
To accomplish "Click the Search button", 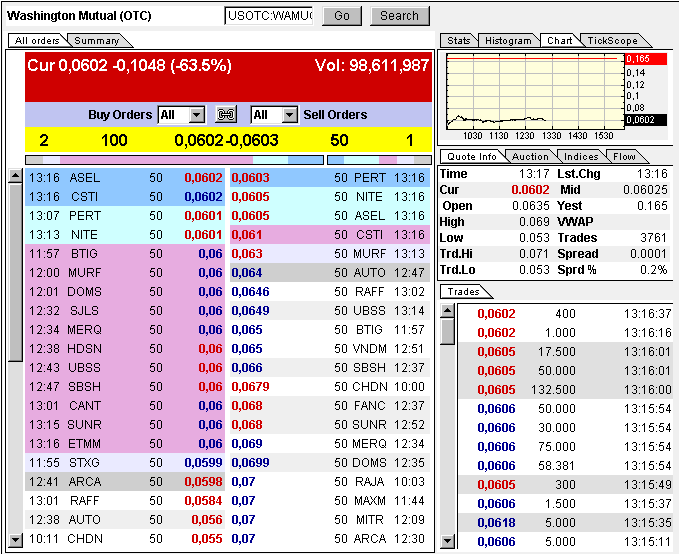I will point(399,16).
